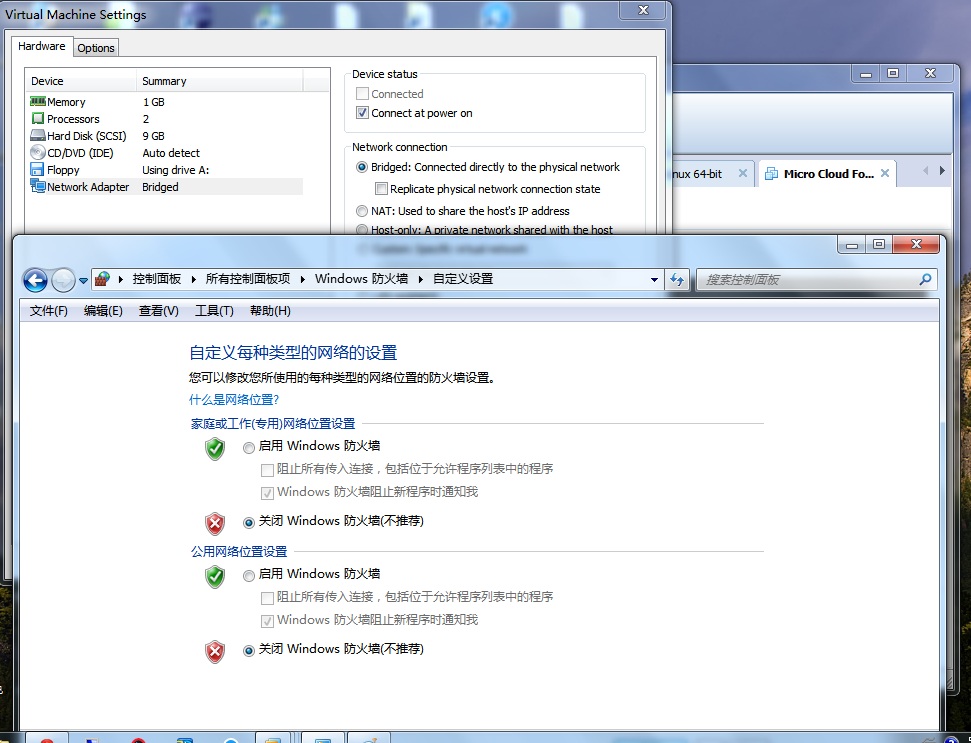The height and width of the screenshot is (743, 971).
Task: Click the Floppy drive icon
Action: tap(37, 170)
